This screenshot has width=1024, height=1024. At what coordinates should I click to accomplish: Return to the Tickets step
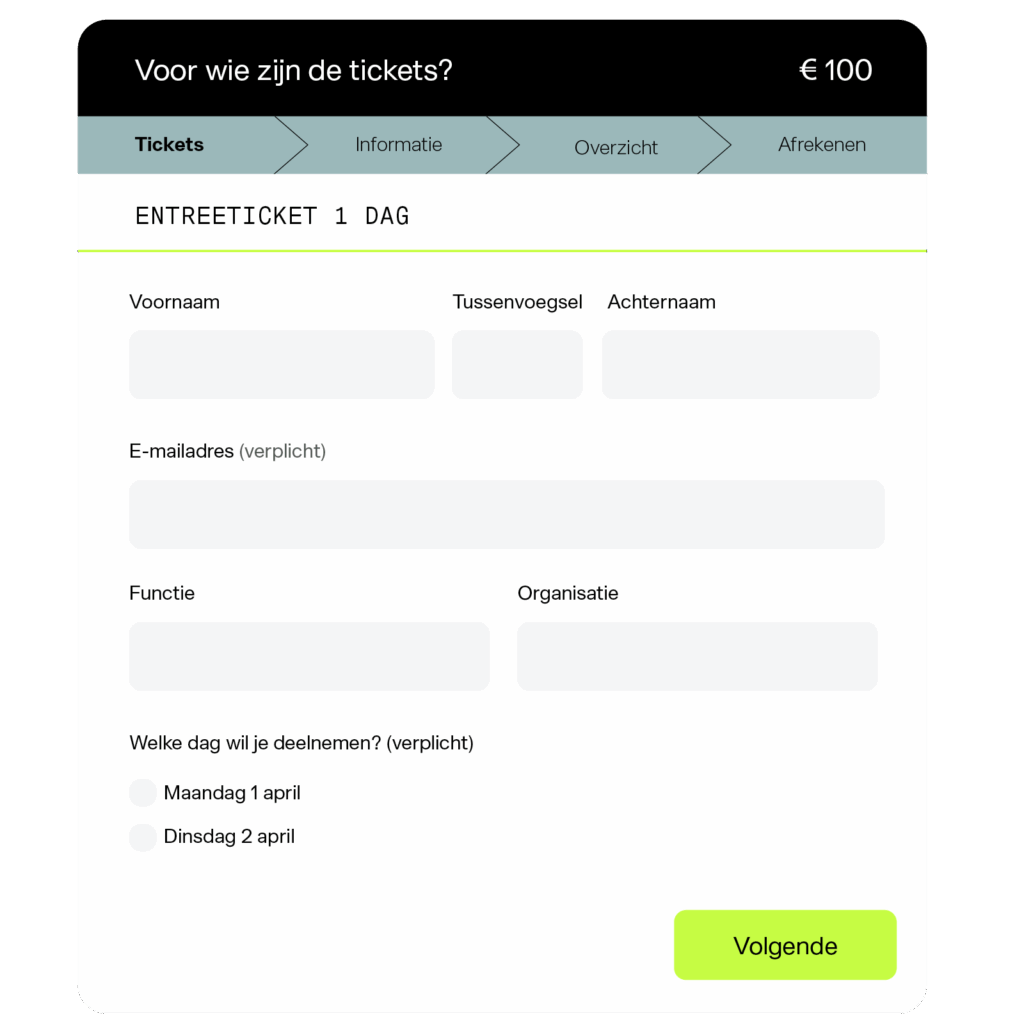click(168, 144)
